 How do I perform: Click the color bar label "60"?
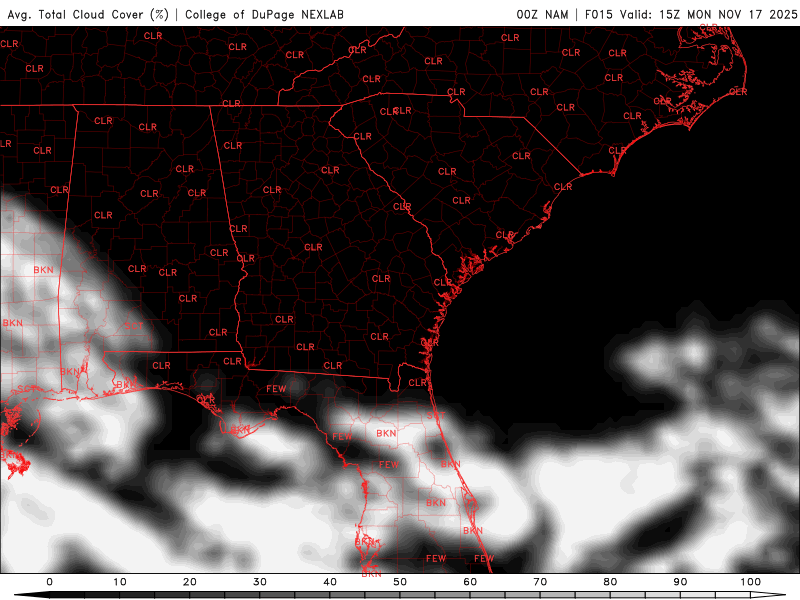pyautogui.click(x=470, y=582)
